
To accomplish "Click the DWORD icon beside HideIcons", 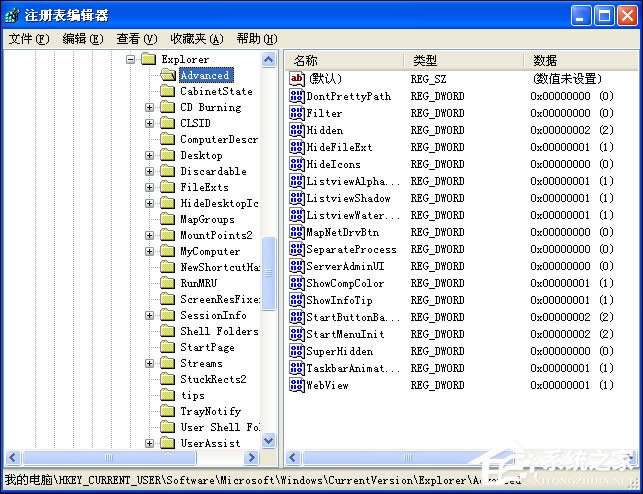I will click(x=297, y=164).
